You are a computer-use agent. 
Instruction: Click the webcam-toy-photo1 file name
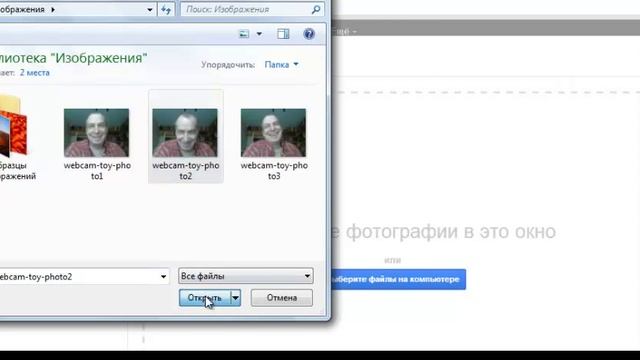pyautogui.click(x=97, y=171)
